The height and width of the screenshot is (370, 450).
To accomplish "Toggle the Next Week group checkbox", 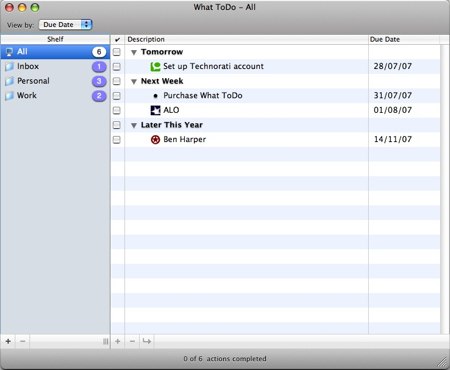I will click(x=117, y=81).
